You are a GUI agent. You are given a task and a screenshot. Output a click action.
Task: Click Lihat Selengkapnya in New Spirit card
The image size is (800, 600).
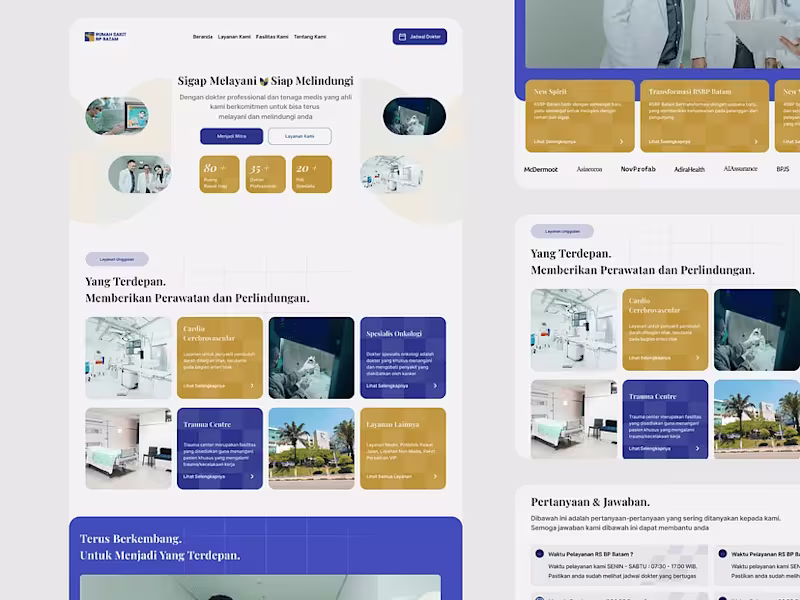tap(555, 142)
